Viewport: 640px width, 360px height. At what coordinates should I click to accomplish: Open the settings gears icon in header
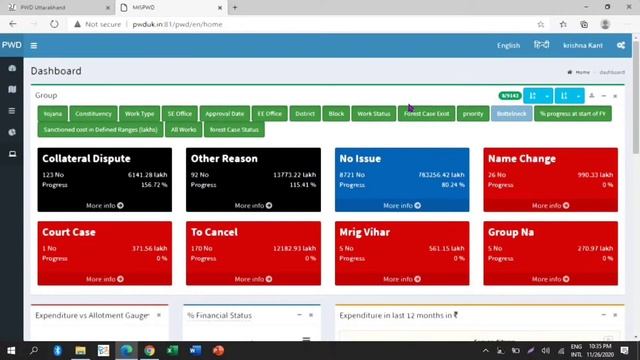[x=621, y=45]
